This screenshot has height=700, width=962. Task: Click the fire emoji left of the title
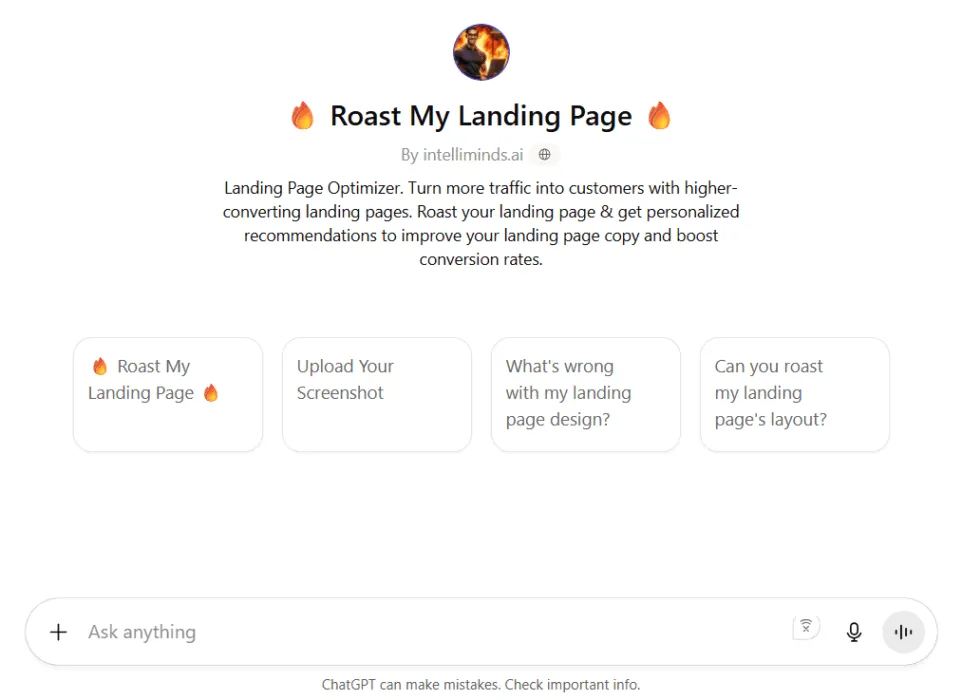pyautogui.click(x=302, y=116)
